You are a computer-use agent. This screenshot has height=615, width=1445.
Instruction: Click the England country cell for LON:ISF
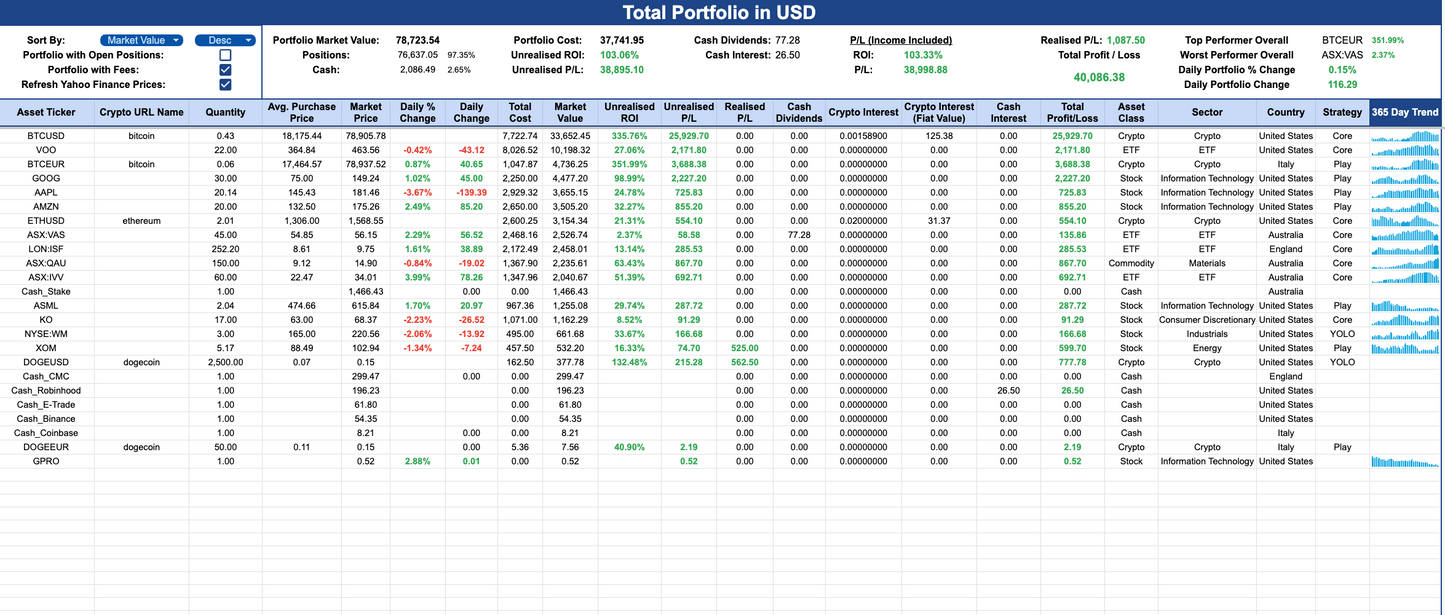click(x=1286, y=249)
